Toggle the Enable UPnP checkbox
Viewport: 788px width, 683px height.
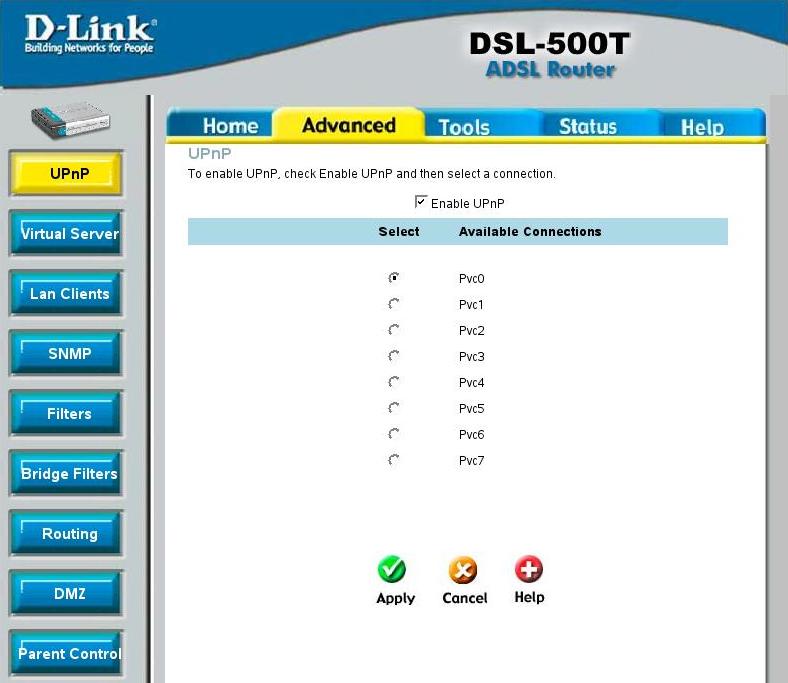click(421, 202)
